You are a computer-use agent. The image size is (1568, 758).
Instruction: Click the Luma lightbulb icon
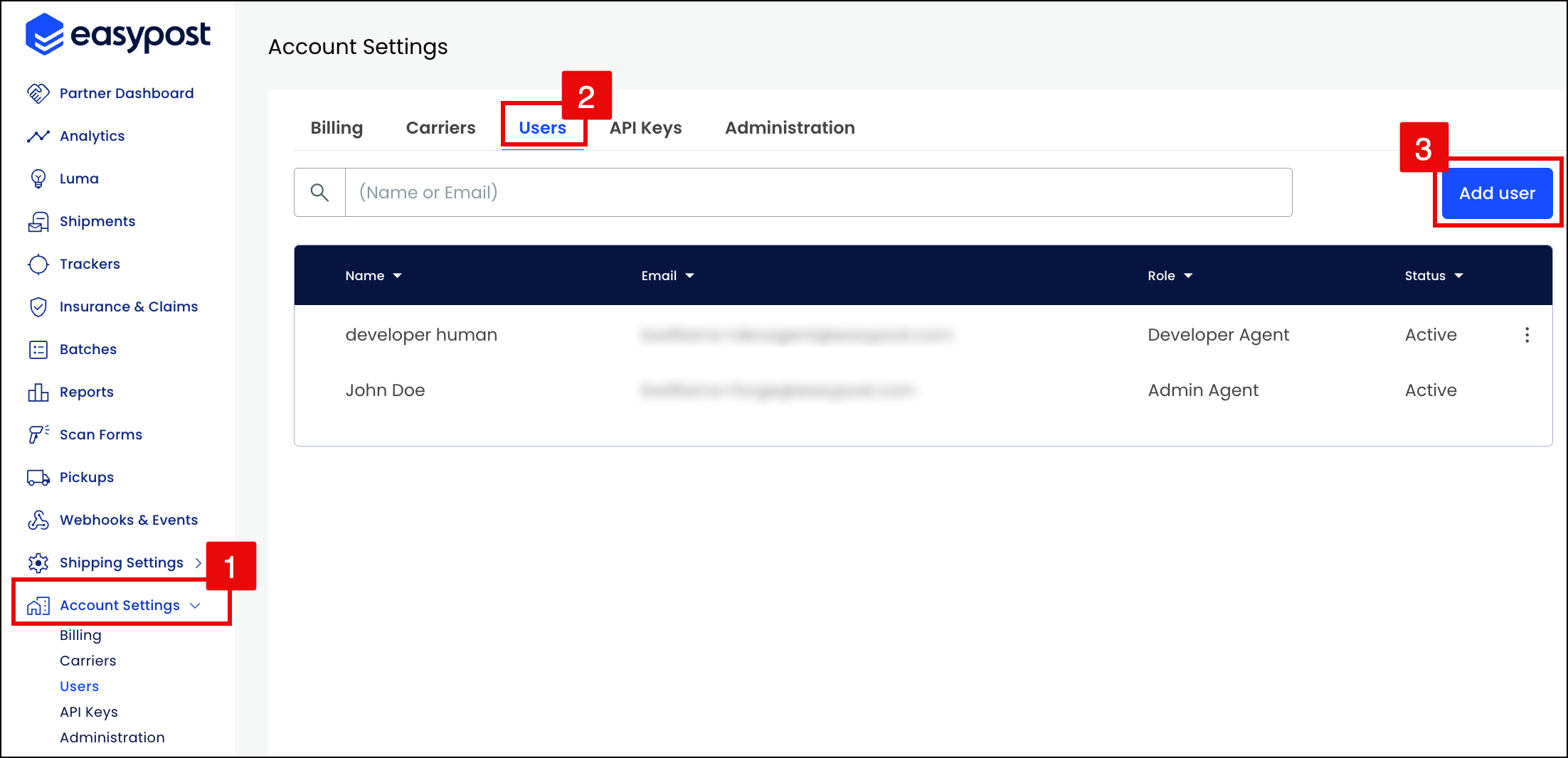coord(38,178)
